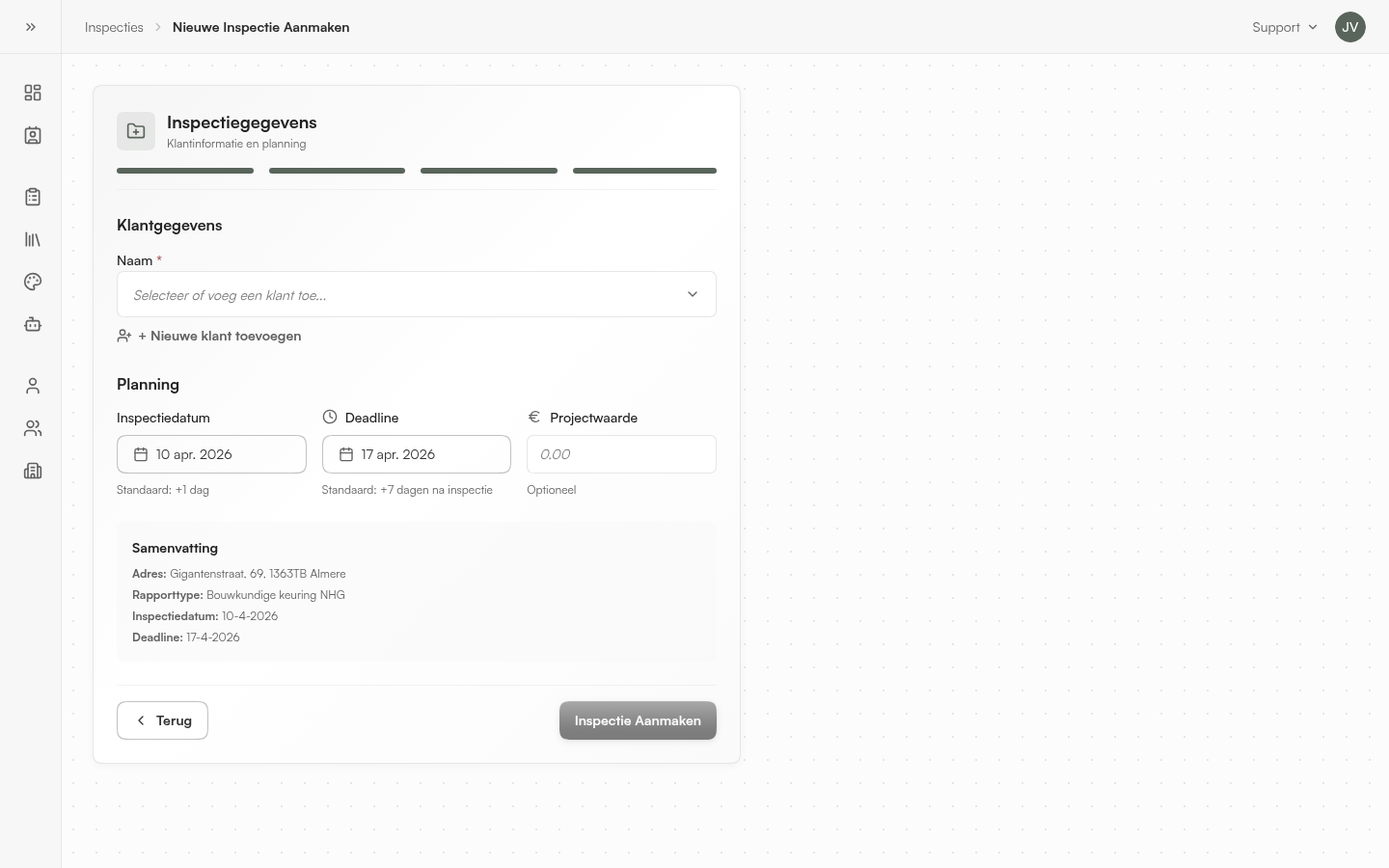Click the Inspectie Aanmaken button
1389x868 pixels.
638,720
